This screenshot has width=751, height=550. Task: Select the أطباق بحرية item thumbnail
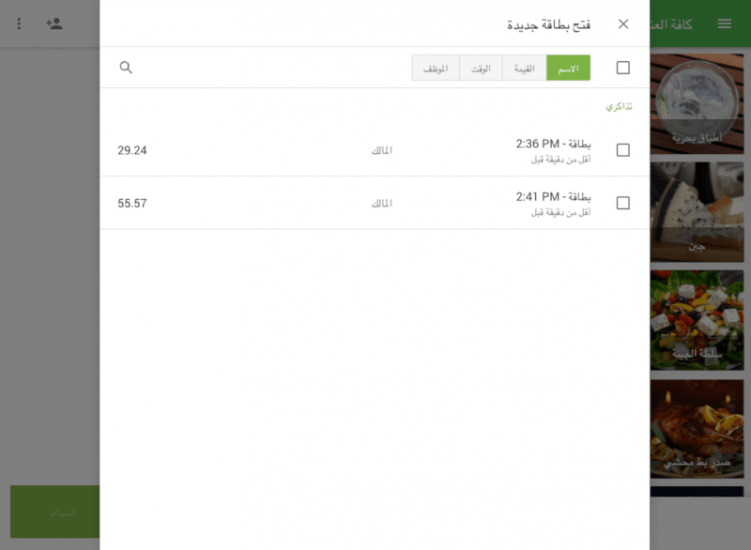697,104
